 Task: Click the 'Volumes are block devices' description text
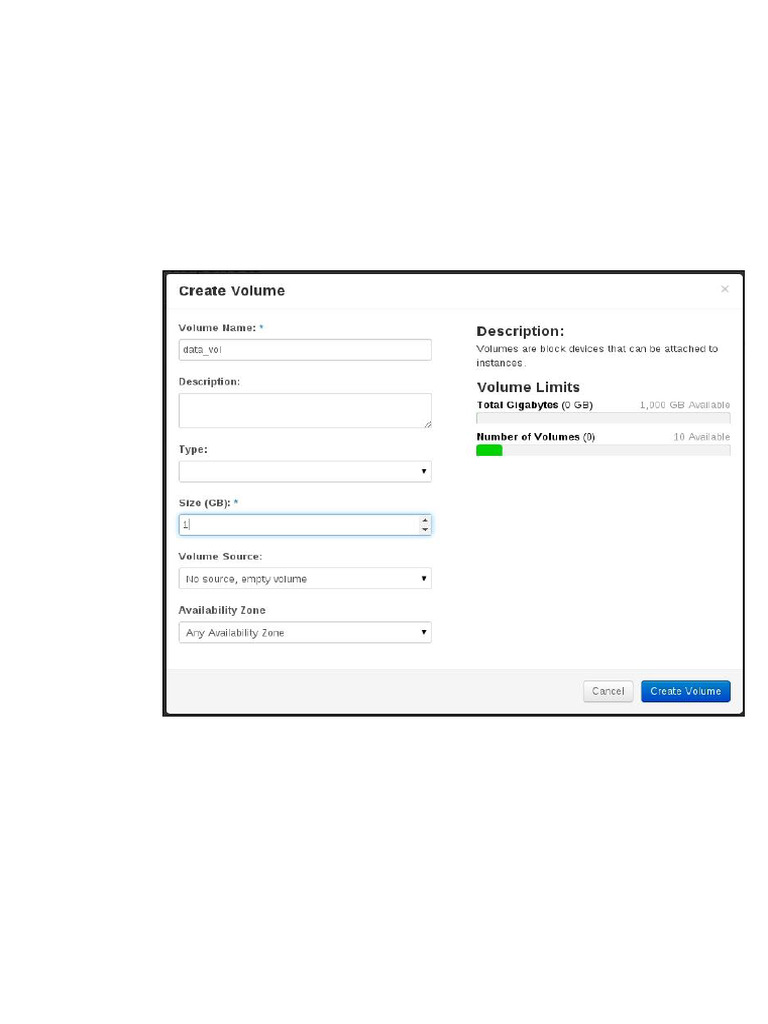pyautogui.click(x=597, y=356)
